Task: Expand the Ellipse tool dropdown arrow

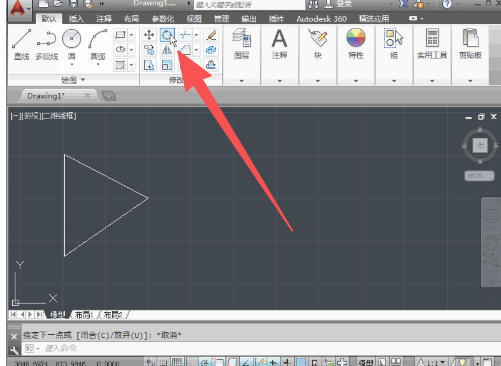Action: coord(131,50)
